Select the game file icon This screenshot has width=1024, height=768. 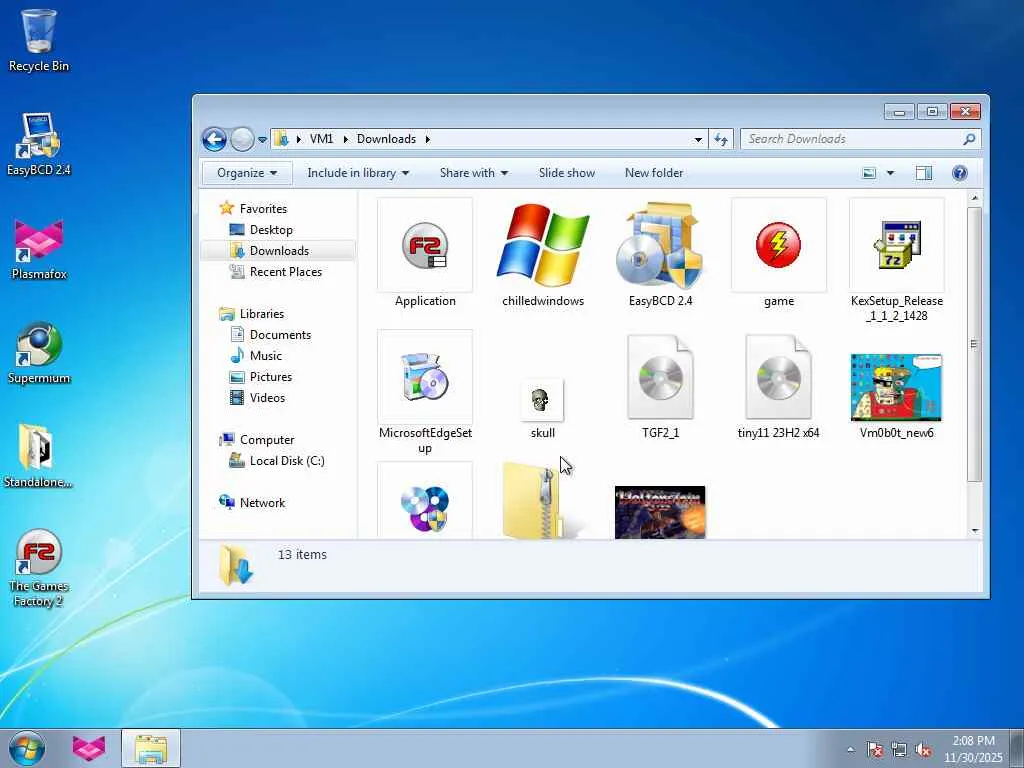point(778,246)
